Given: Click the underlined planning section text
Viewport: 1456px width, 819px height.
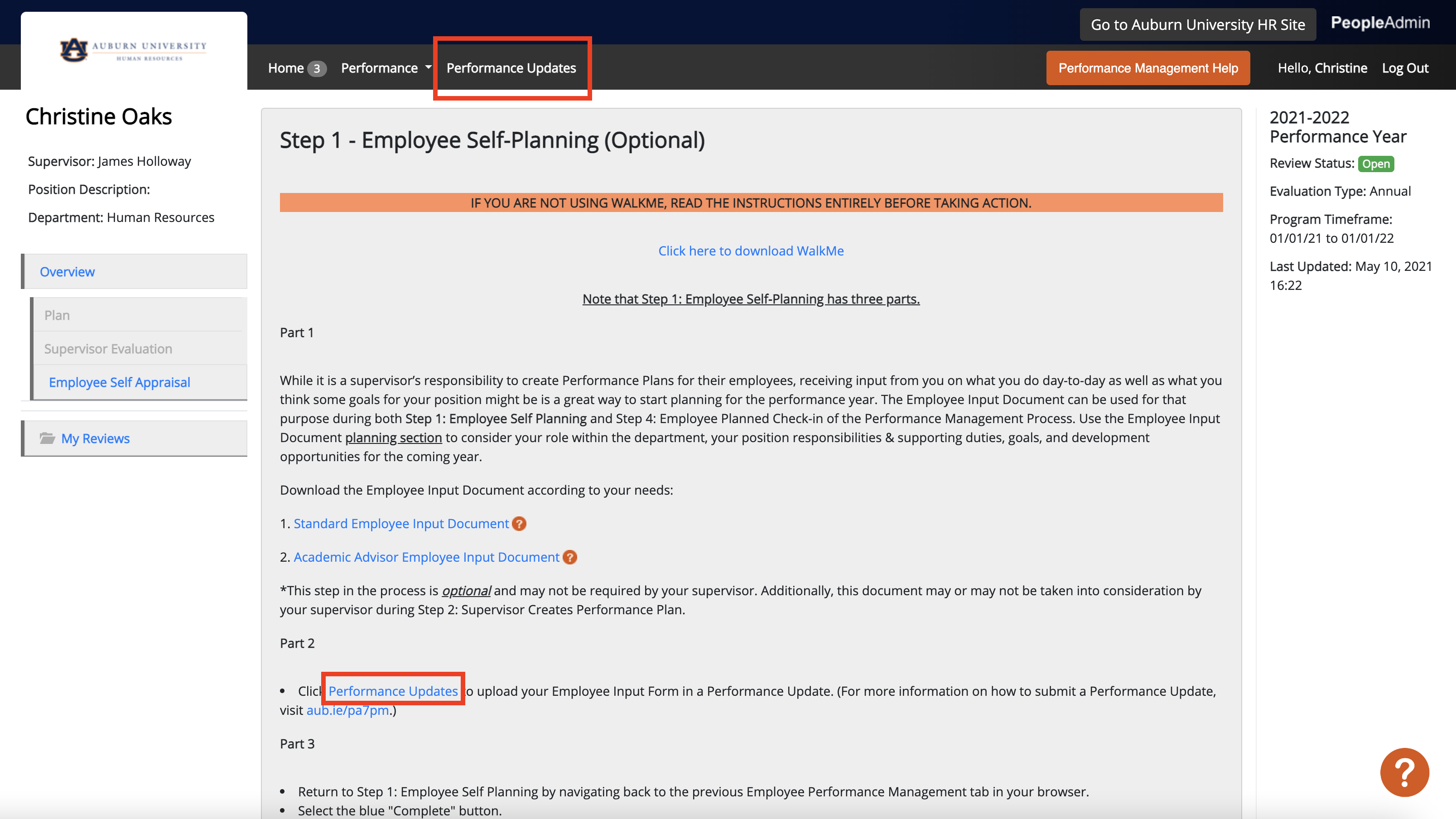Looking at the screenshot, I should click(393, 438).
